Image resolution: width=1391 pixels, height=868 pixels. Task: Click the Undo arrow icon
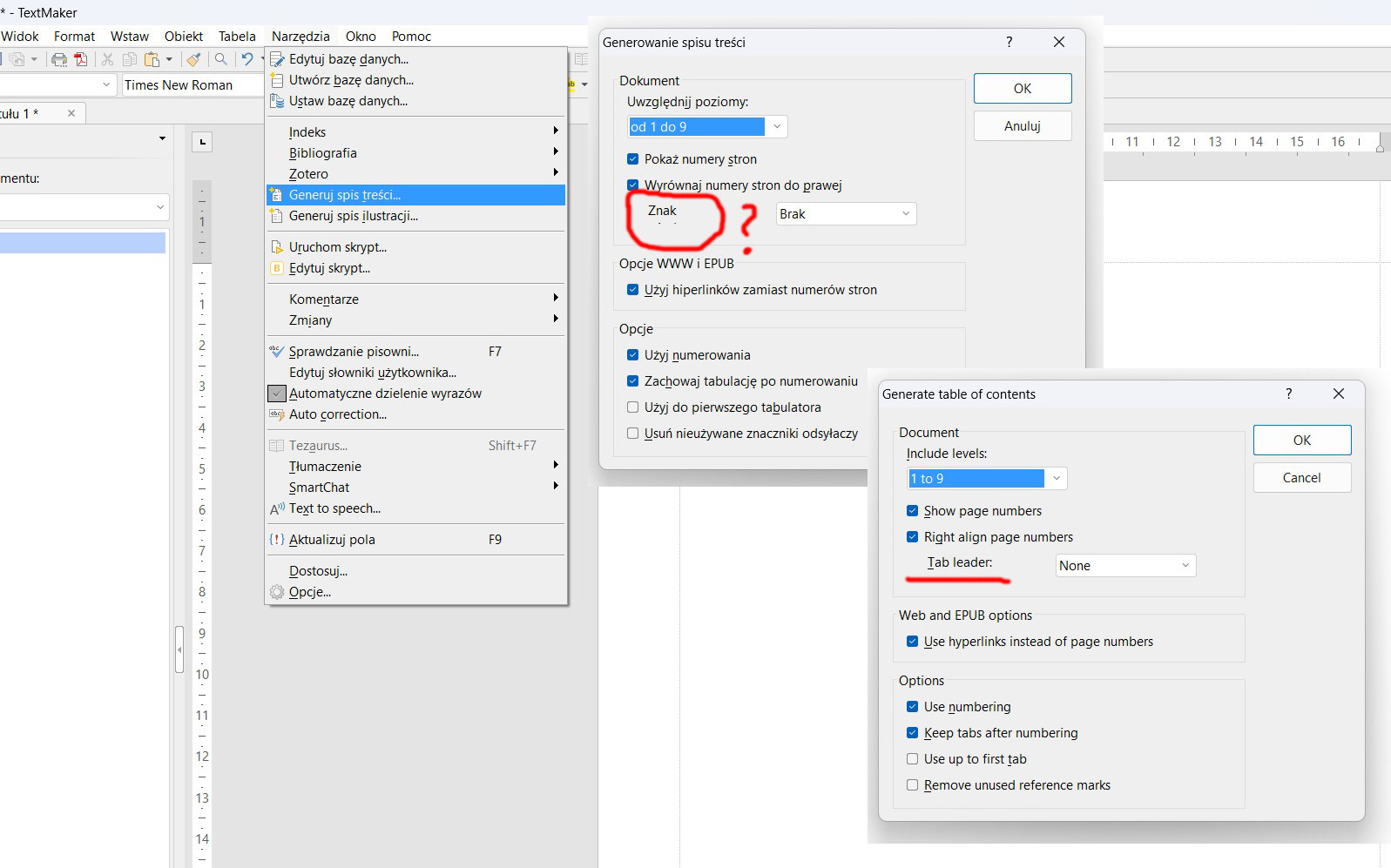click(247, 59)
